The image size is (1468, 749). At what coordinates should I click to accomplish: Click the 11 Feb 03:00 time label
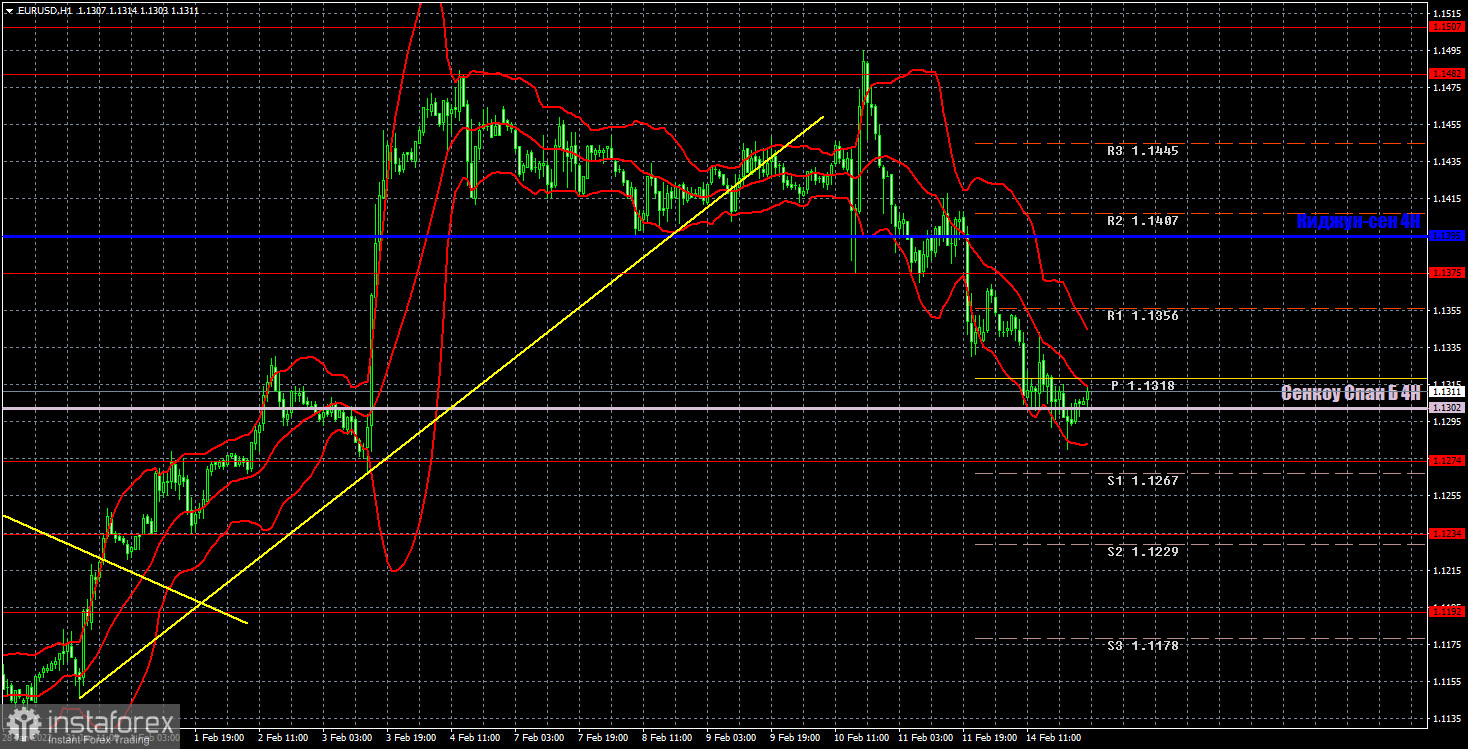coord(924,738)
